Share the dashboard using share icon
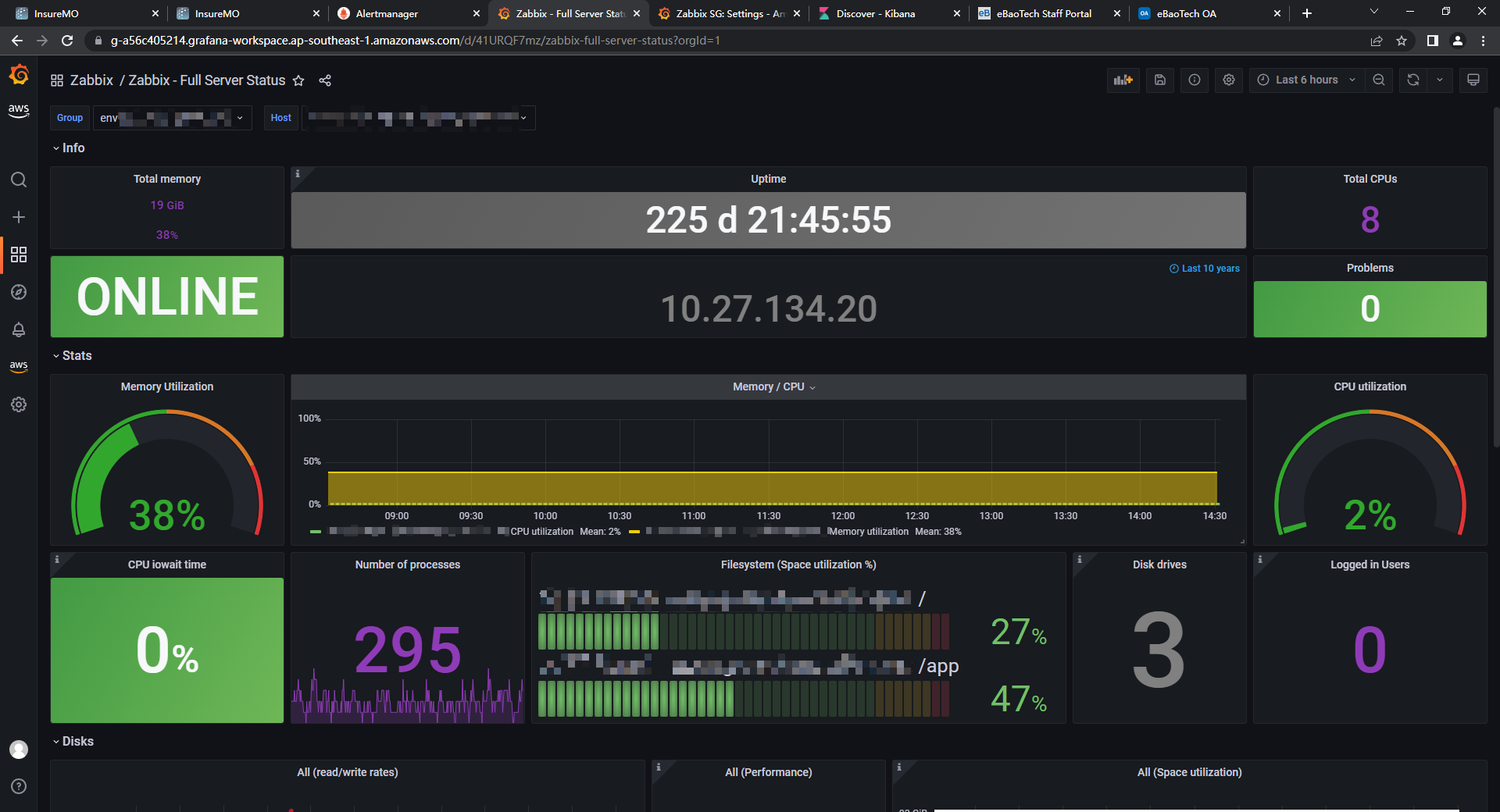The image size is (1500, 812). pos(325,80)
